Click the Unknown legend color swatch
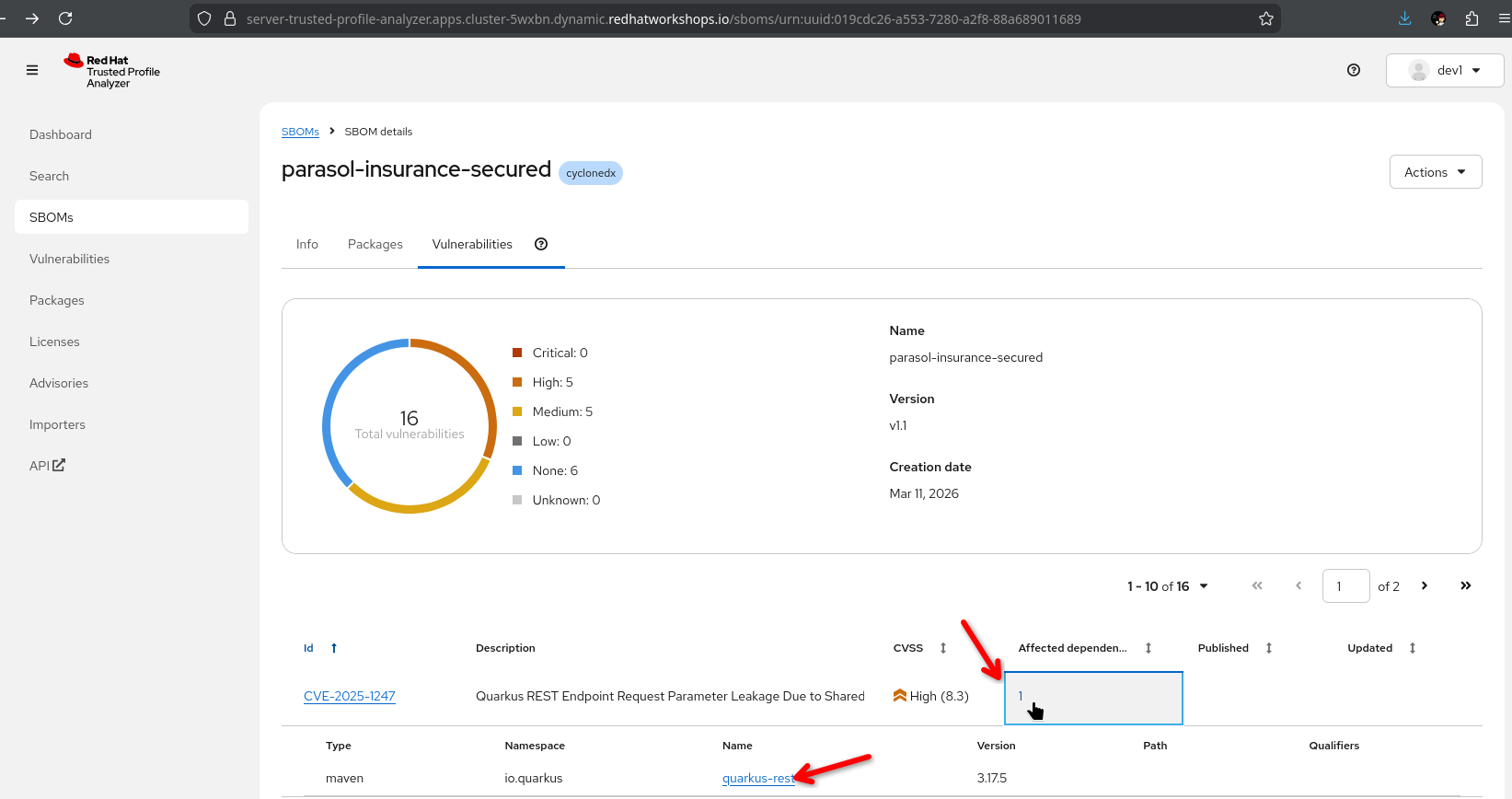Image resolution: width=1512 pixels, height=799 pixels. 517,500
